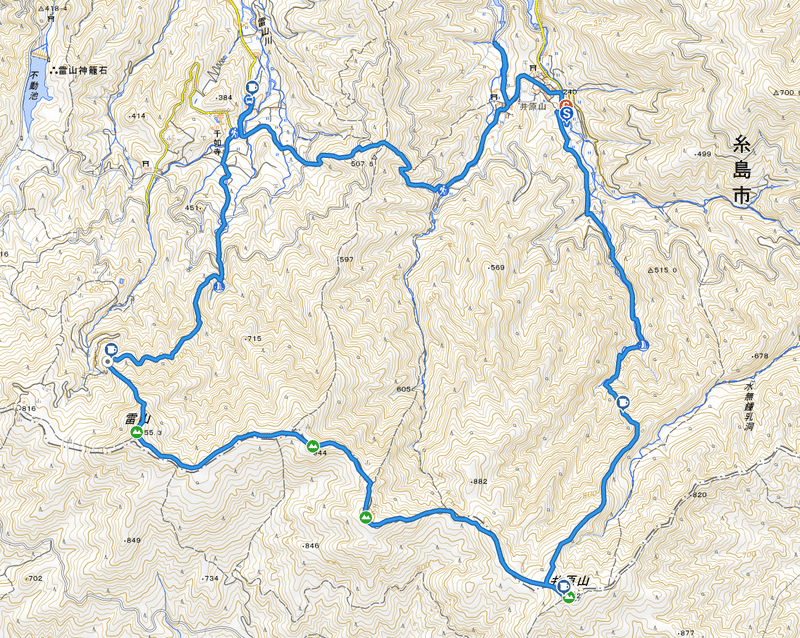Select the green mountain icon at 井原山 summit
This screenshot has height=638, width=800.
(569, 597)
